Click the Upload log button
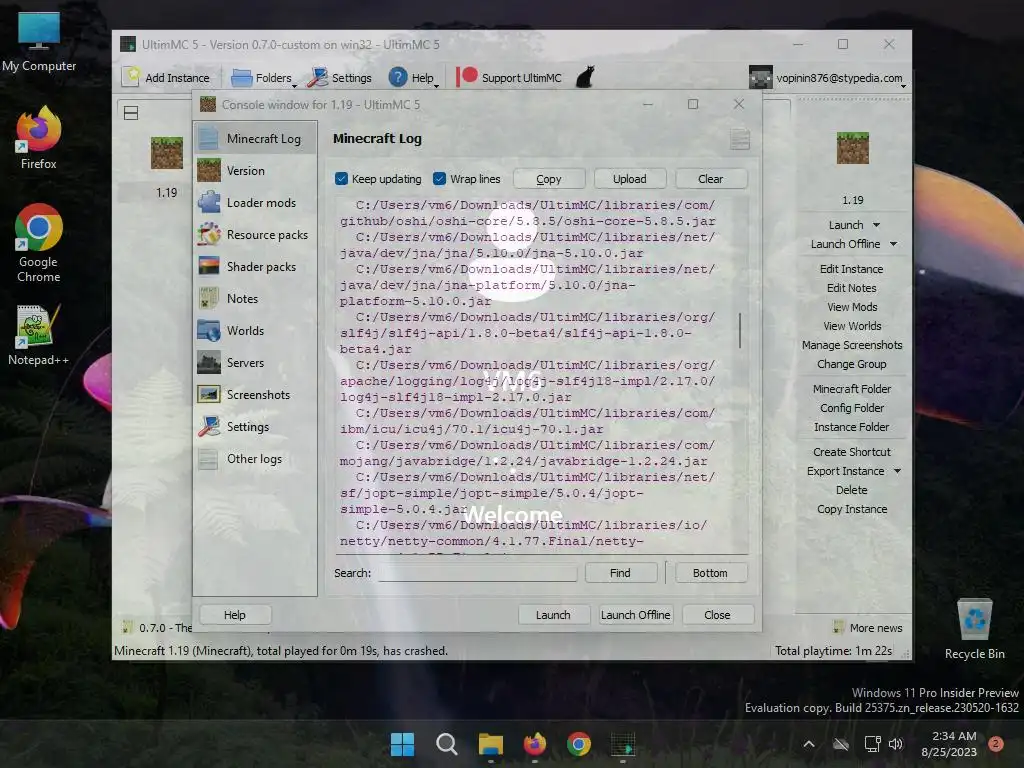 (630, 179)
